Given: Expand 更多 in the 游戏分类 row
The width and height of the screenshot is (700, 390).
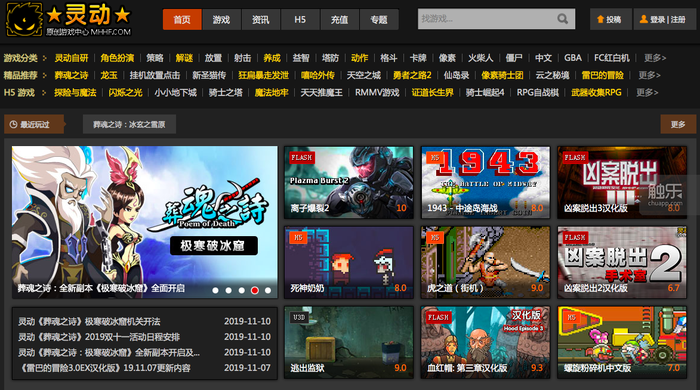Looking at the screenshot, I should [655, 58].
